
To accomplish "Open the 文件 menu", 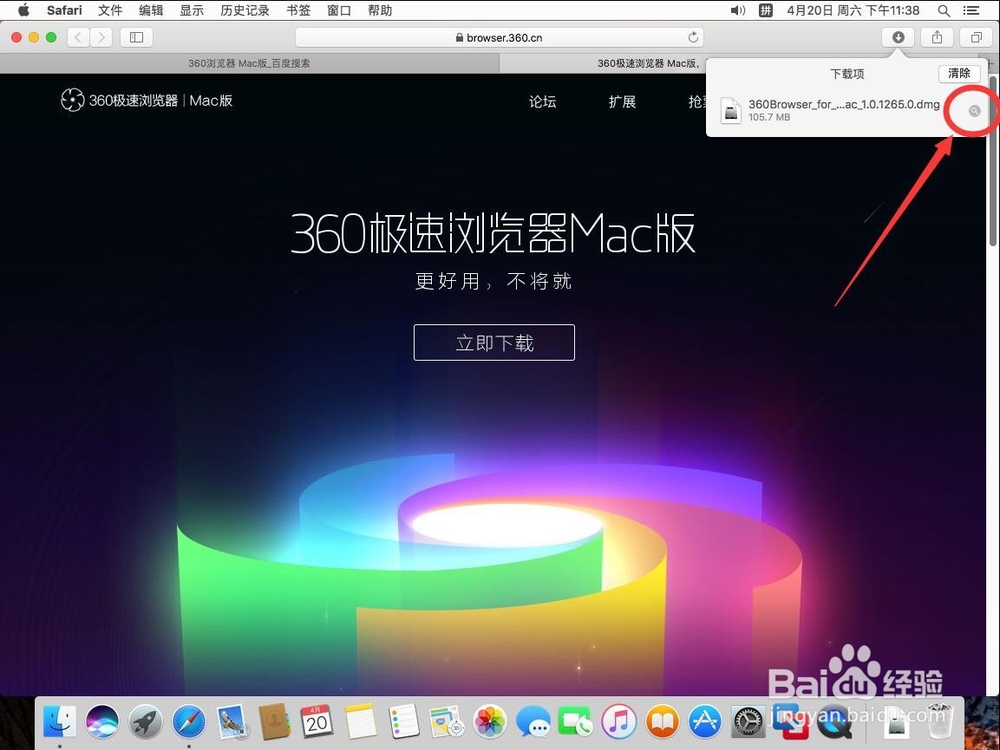I will pos(110,10).
